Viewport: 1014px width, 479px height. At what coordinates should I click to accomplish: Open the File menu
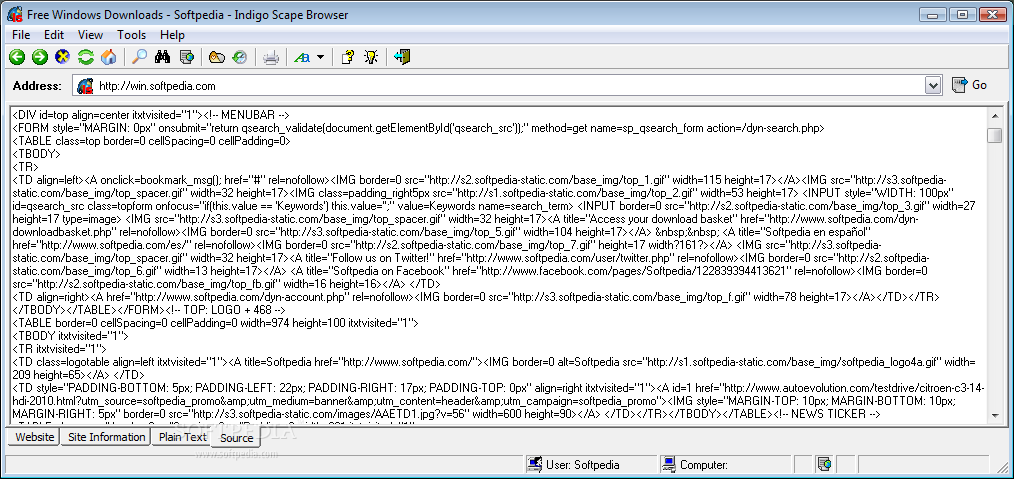(21, 35)
